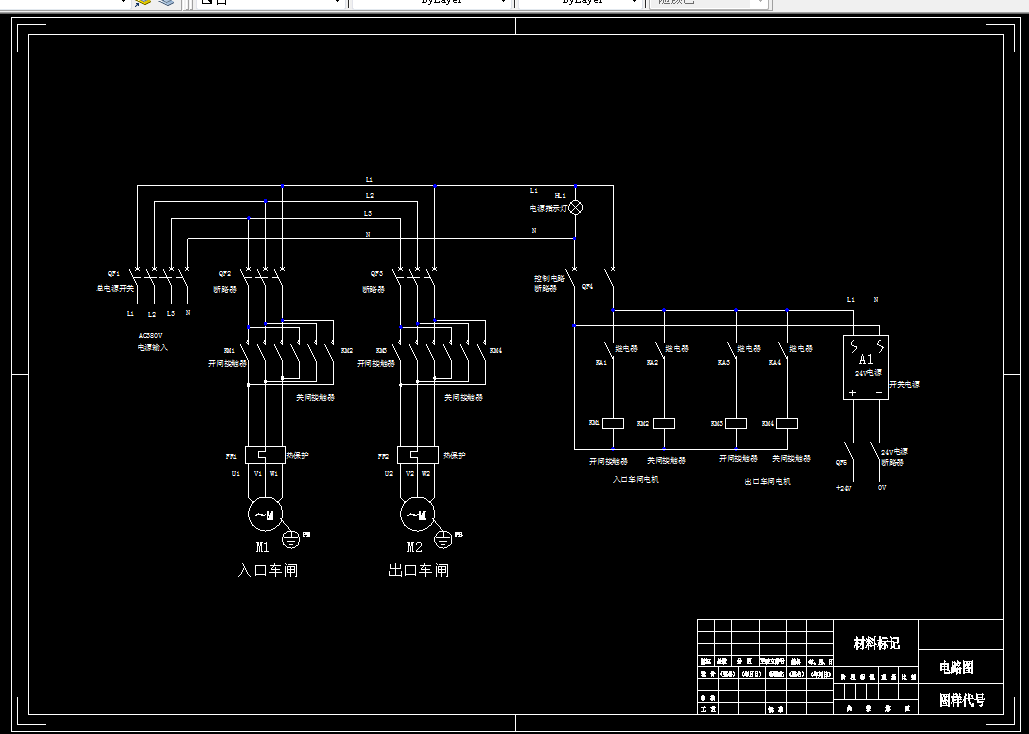Image resolution: width=1029 pixels, height=734 pixels.
Task: Click the KA2 relay label
Action: coord(652,362)
